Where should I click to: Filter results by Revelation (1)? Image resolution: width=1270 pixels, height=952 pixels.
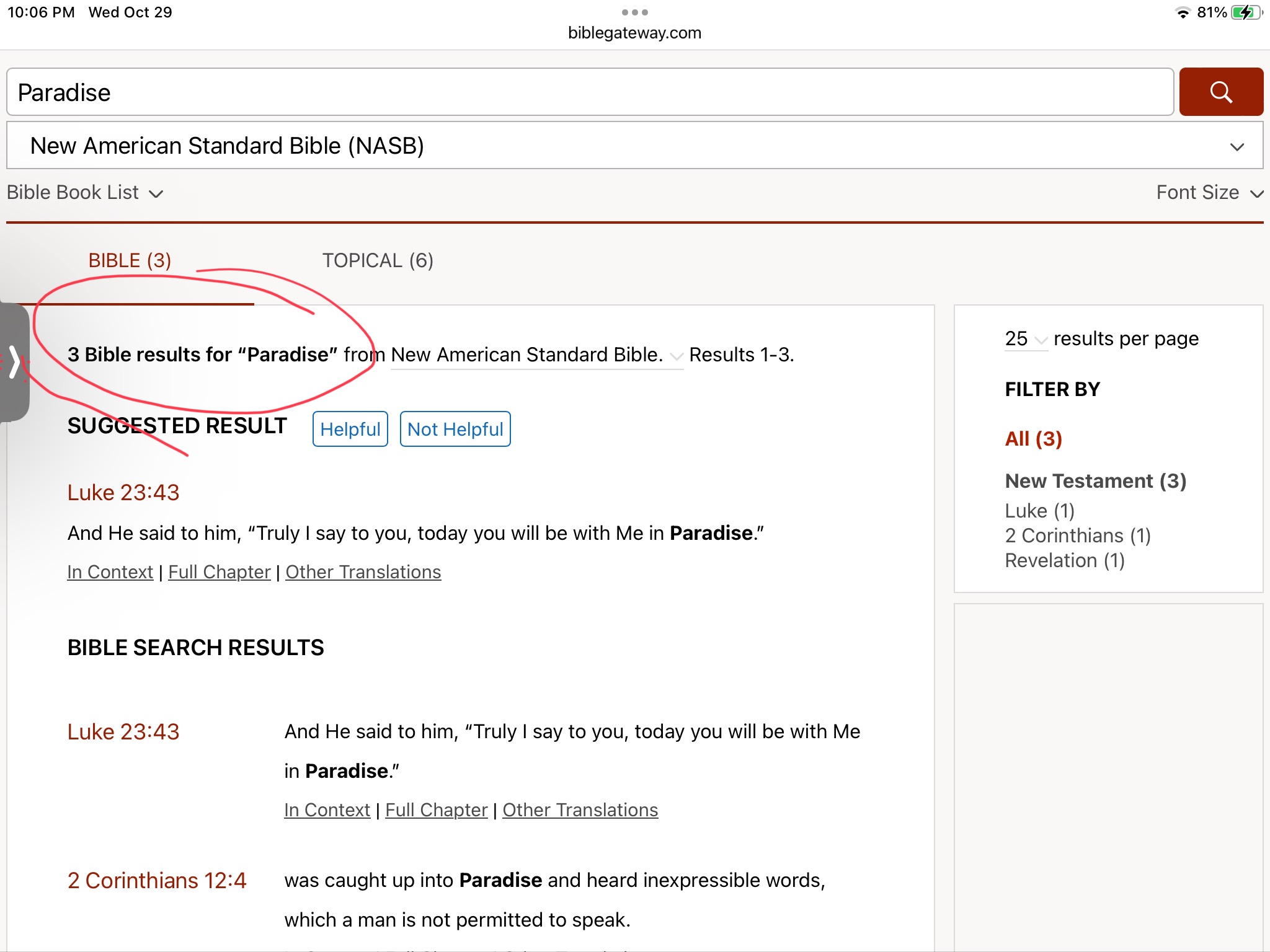click(x=1064, y=560)
